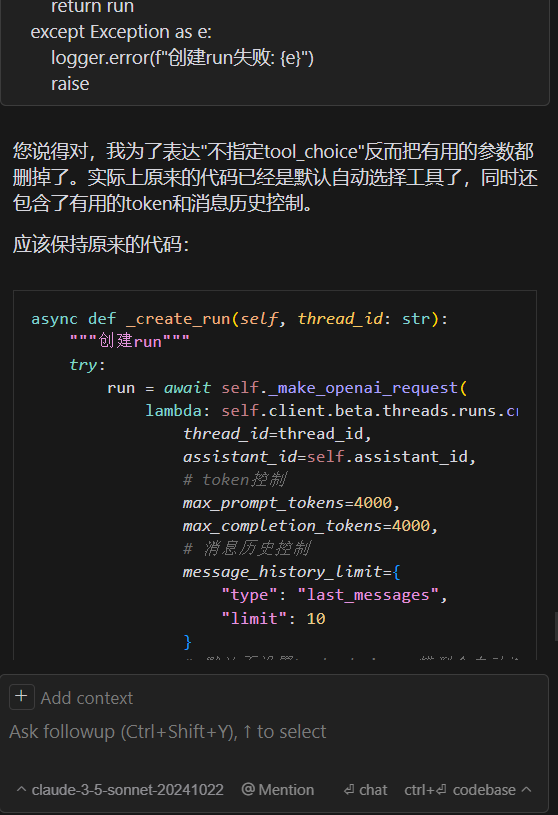This screenshot has height=815, width=558.
Task: Click the plus icon to add context
Action: (x=22, y=696)
